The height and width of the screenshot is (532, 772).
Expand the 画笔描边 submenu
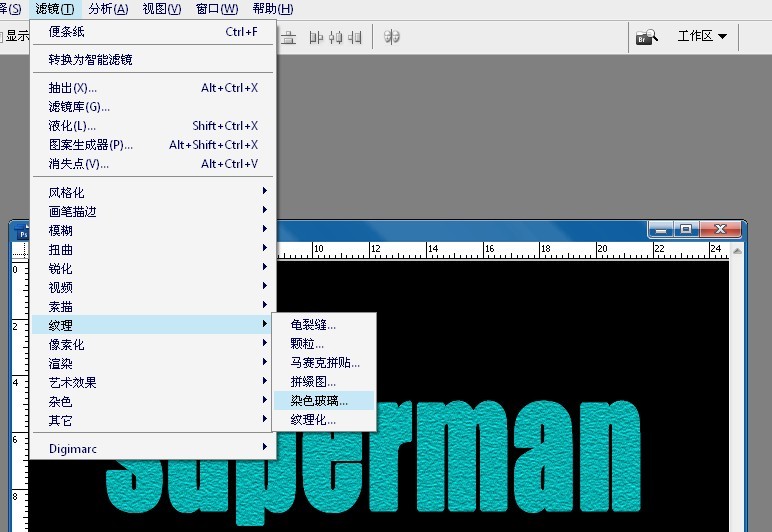pos(153,212)
